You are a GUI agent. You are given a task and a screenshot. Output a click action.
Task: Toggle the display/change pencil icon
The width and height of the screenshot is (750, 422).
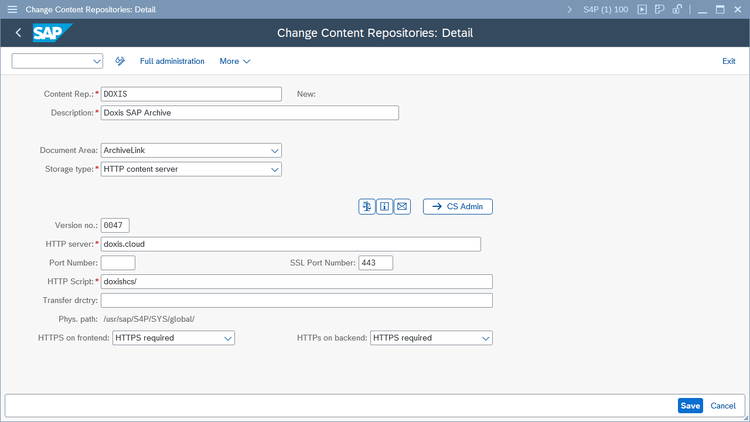[x=120, y=61]
